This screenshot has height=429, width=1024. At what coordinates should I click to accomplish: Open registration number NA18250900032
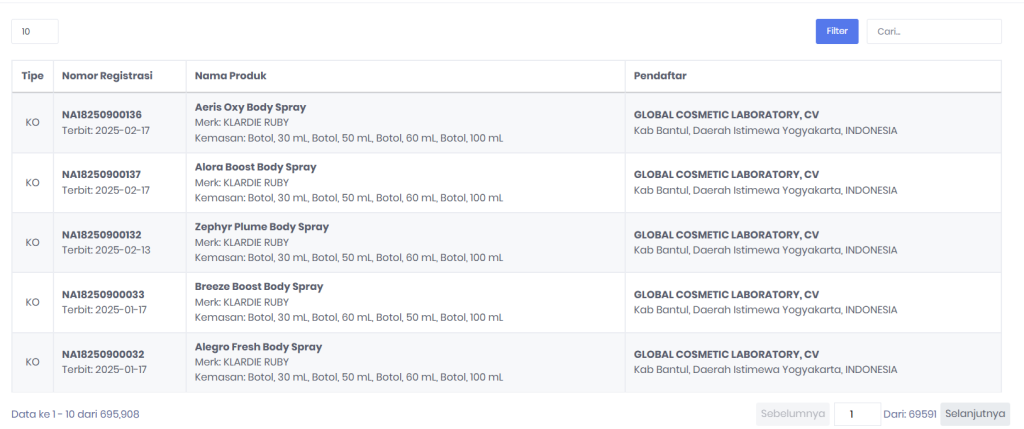click(102, 355)
